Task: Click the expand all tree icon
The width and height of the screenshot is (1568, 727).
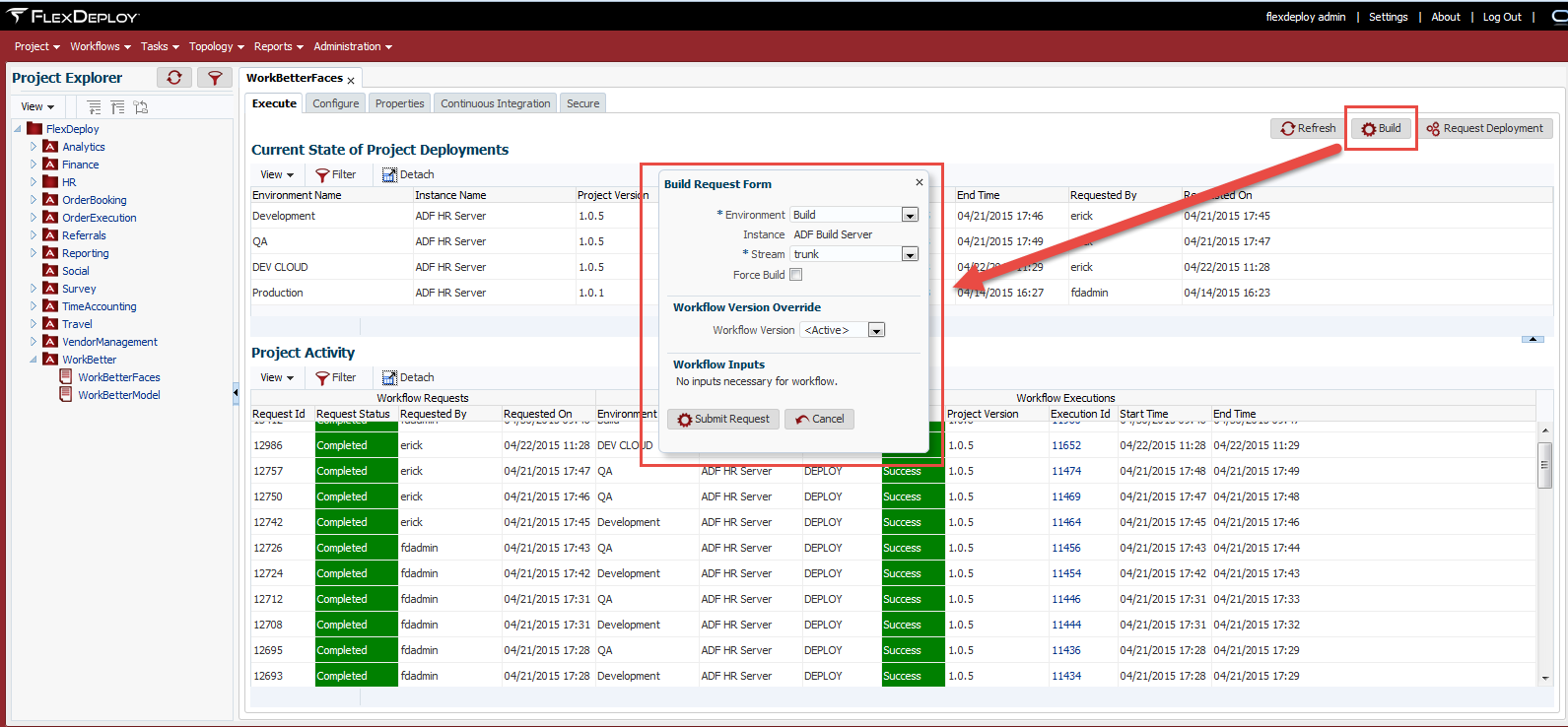Action: (94, 106)
